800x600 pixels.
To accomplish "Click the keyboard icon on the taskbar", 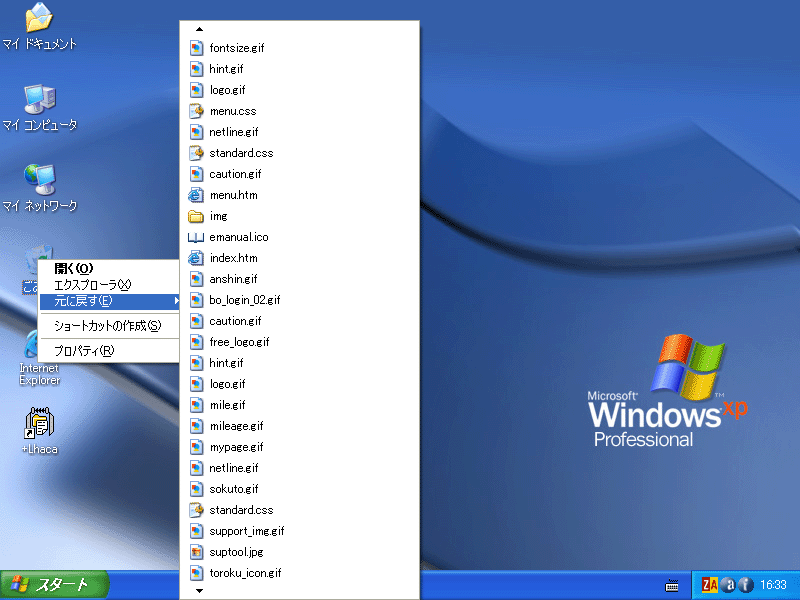I will [x=672, y=585].
